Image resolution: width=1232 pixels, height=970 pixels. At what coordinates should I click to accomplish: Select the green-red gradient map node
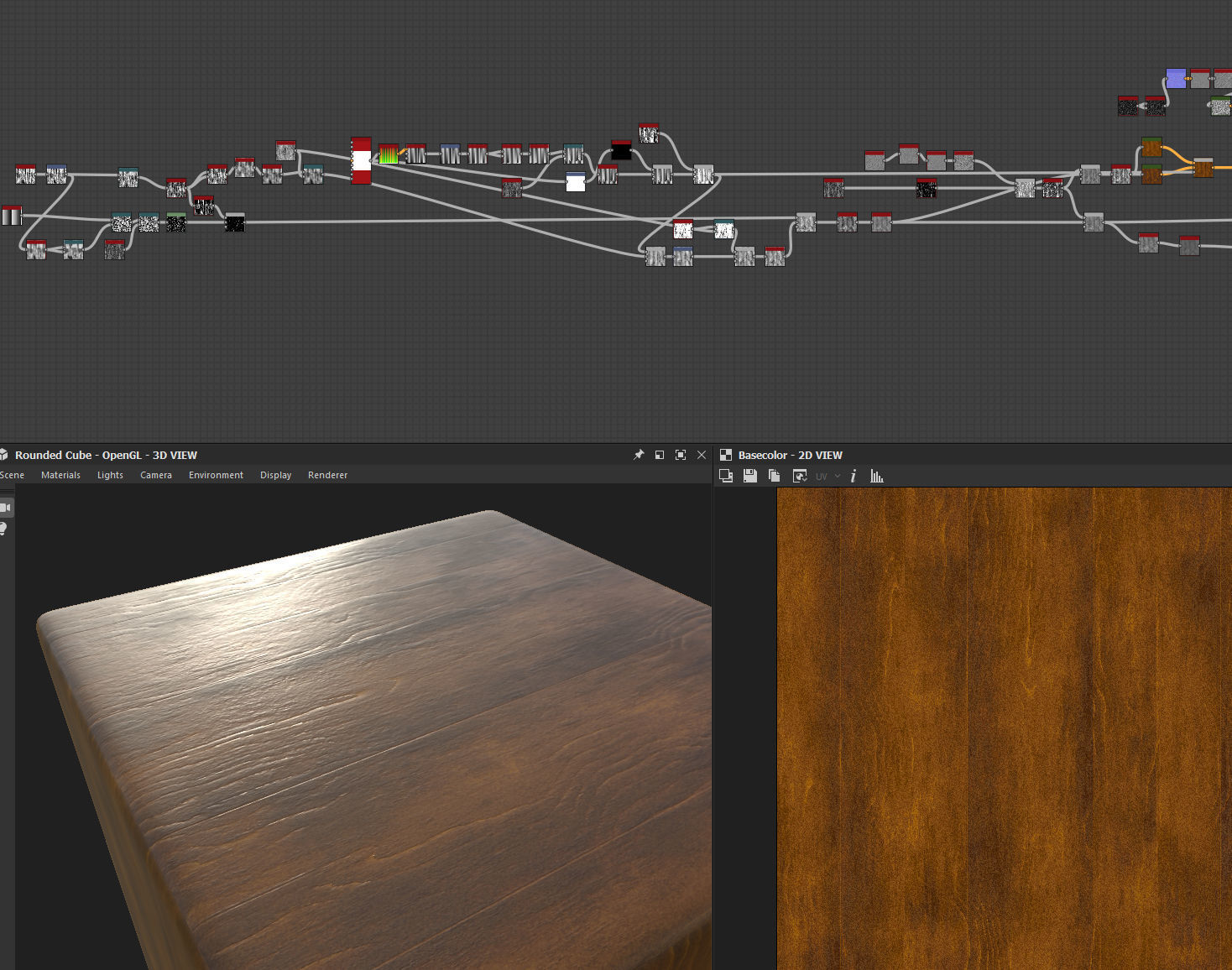[x=389, y=154]
